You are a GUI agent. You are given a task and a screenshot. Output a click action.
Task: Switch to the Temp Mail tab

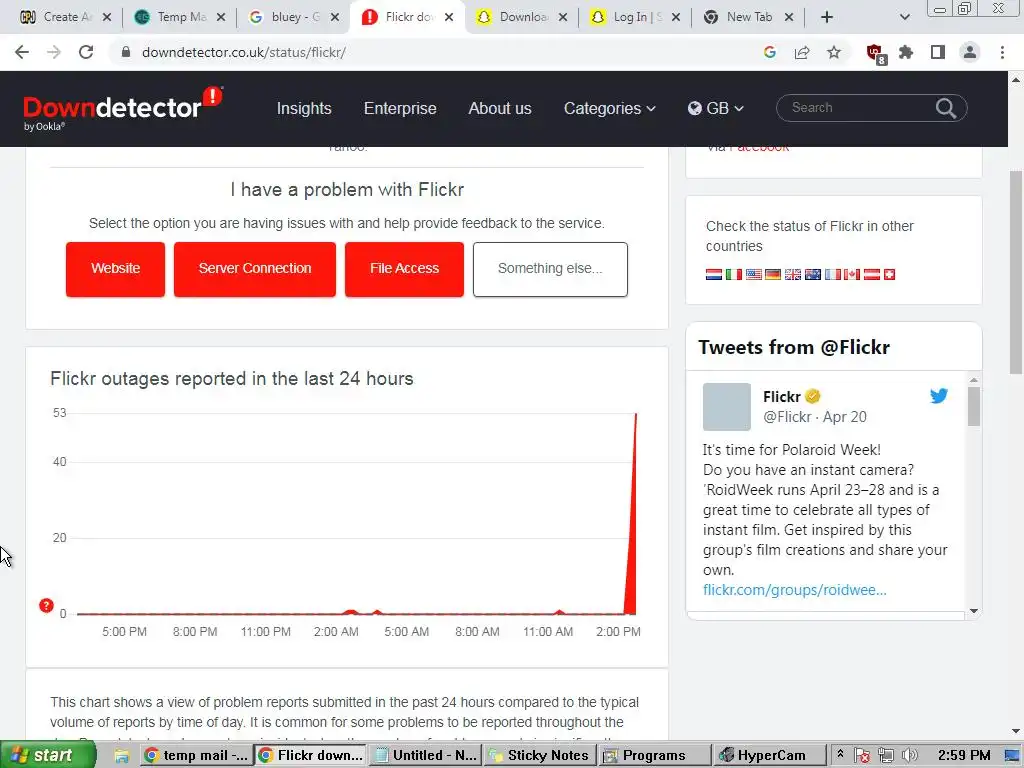coord(178,17)
